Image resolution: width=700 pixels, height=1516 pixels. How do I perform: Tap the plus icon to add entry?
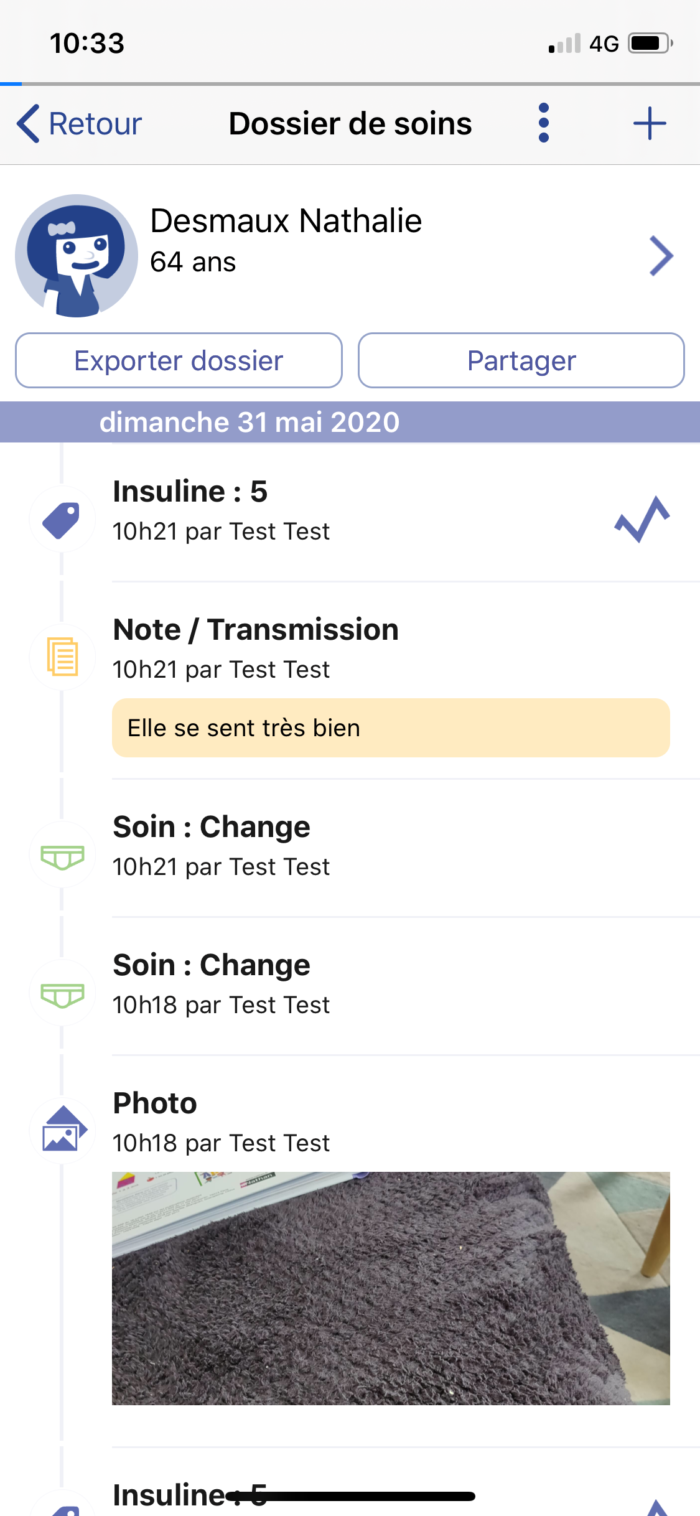(x=650, y=124)
